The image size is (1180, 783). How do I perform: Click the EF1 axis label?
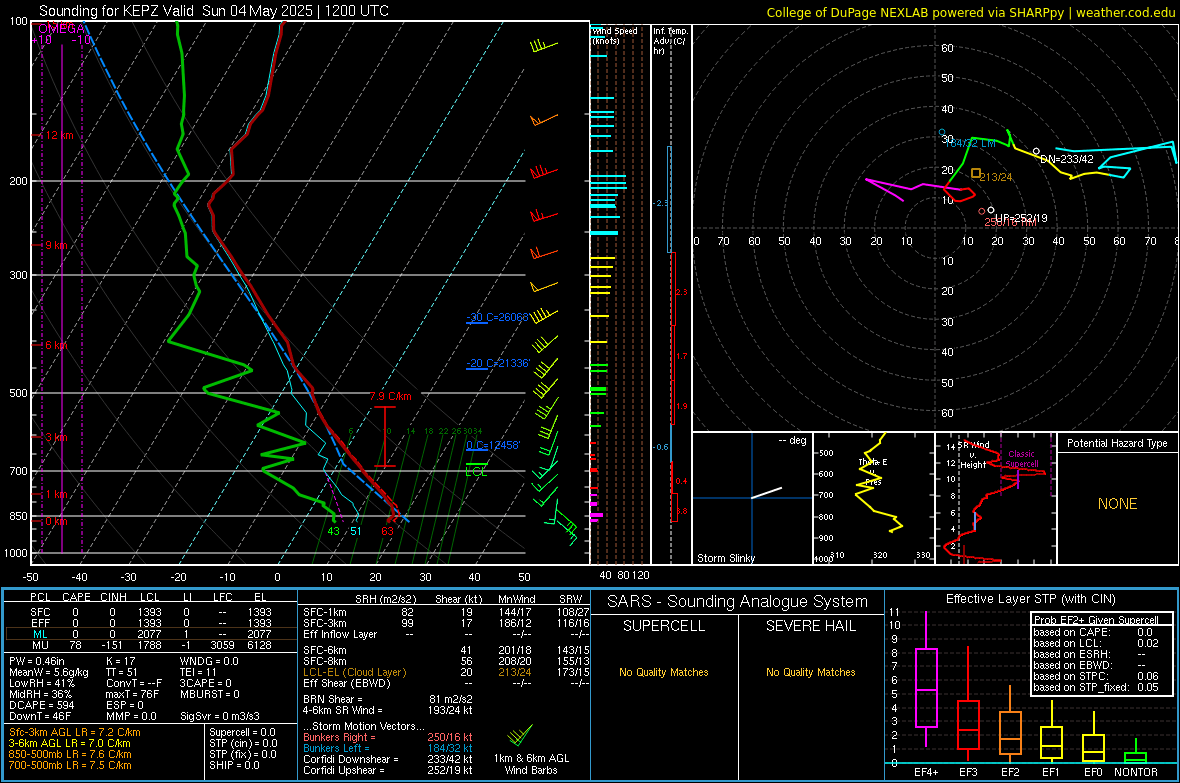pos(1051,772)
